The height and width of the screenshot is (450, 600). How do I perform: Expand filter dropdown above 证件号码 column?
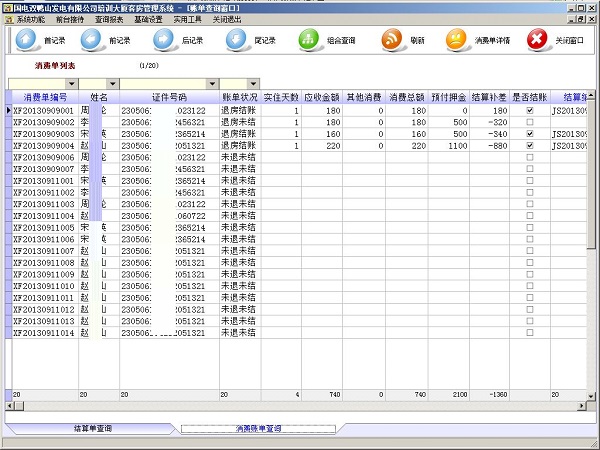[212, 84]
